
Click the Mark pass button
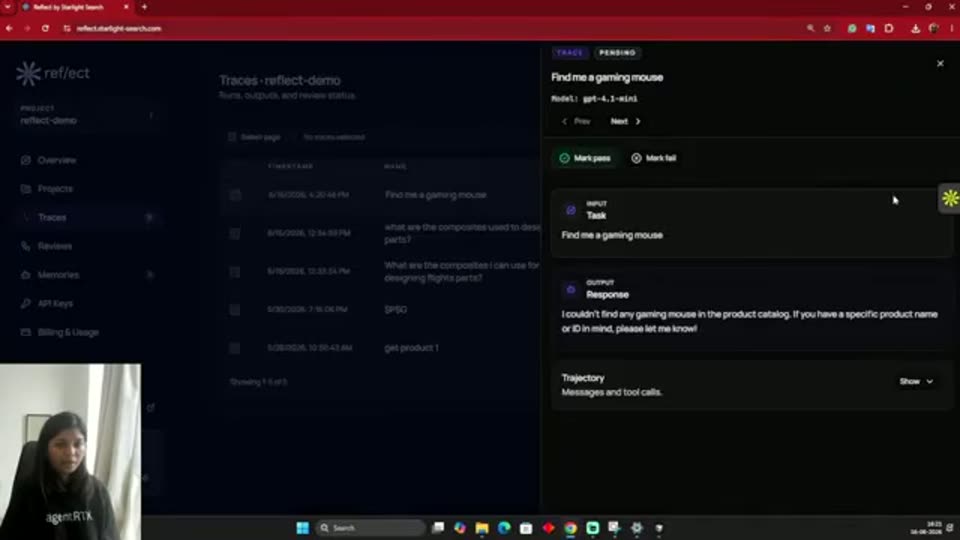(x=585, y=158)
